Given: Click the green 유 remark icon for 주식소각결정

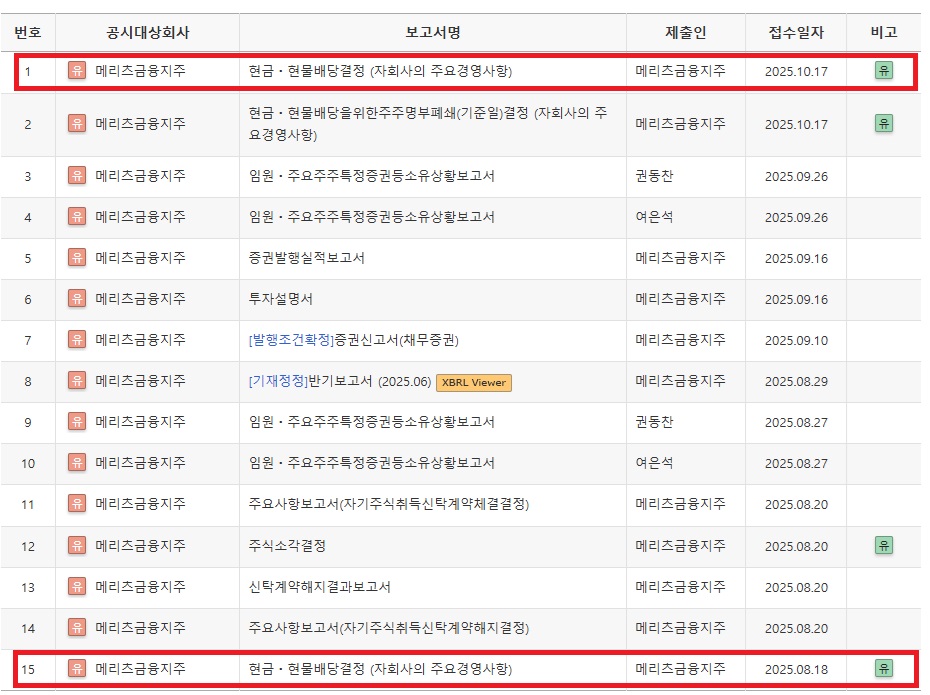Looking at the screenshot, I should click(884, 545).
